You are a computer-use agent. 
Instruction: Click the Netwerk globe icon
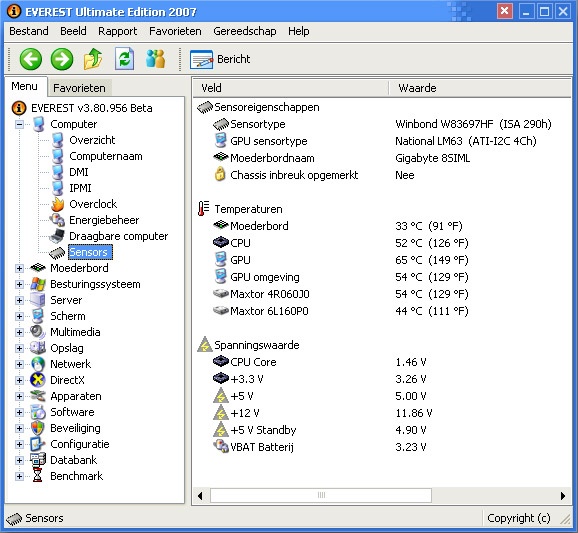click(x=38, y=364)
